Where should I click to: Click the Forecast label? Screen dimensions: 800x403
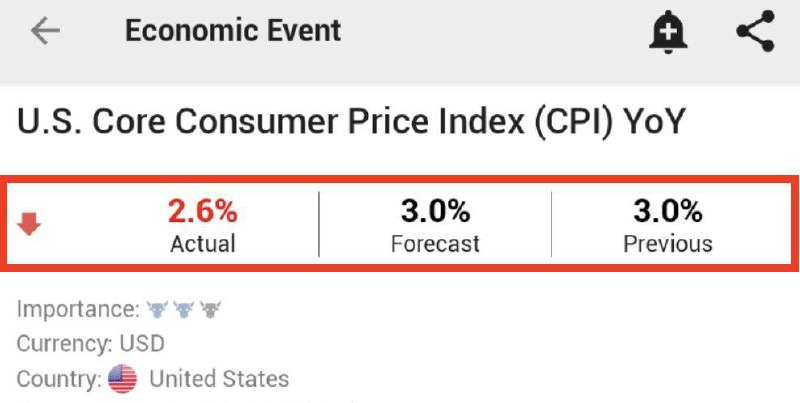(x=435, y=243)
